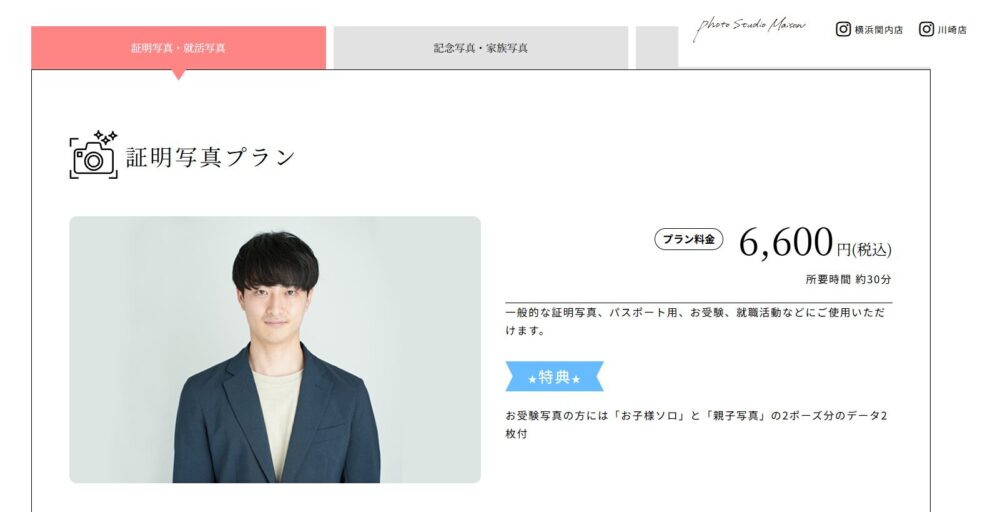Click the プラン料金 pill badge

(689, 239)
